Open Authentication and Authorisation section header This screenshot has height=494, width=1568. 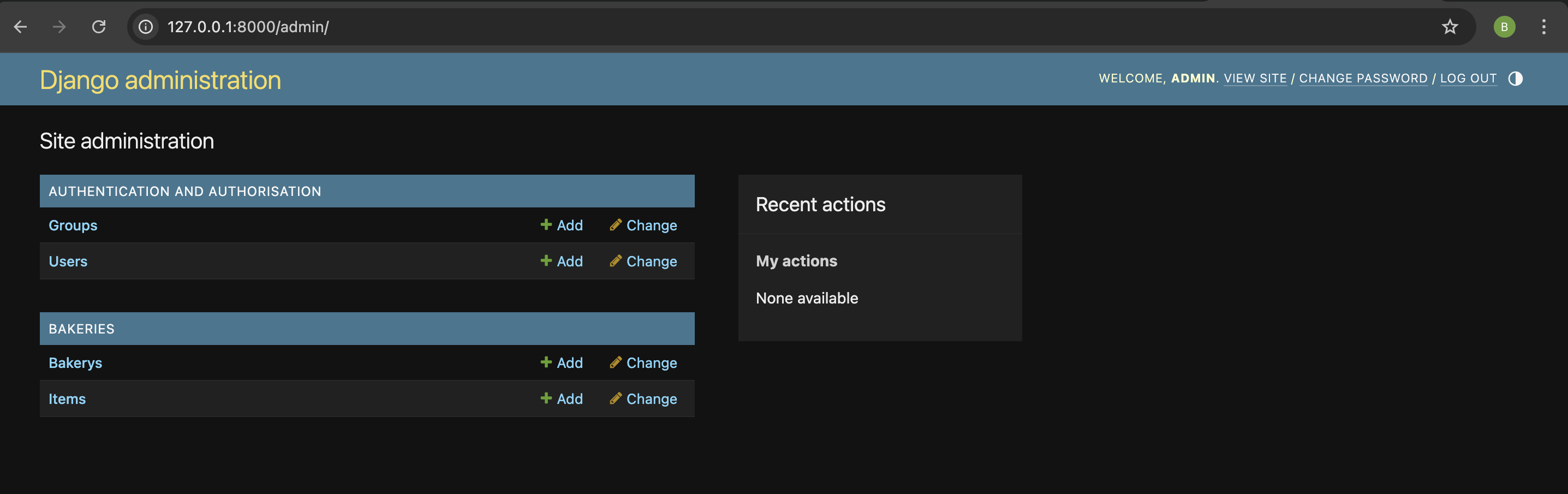(x=185, y=191)
